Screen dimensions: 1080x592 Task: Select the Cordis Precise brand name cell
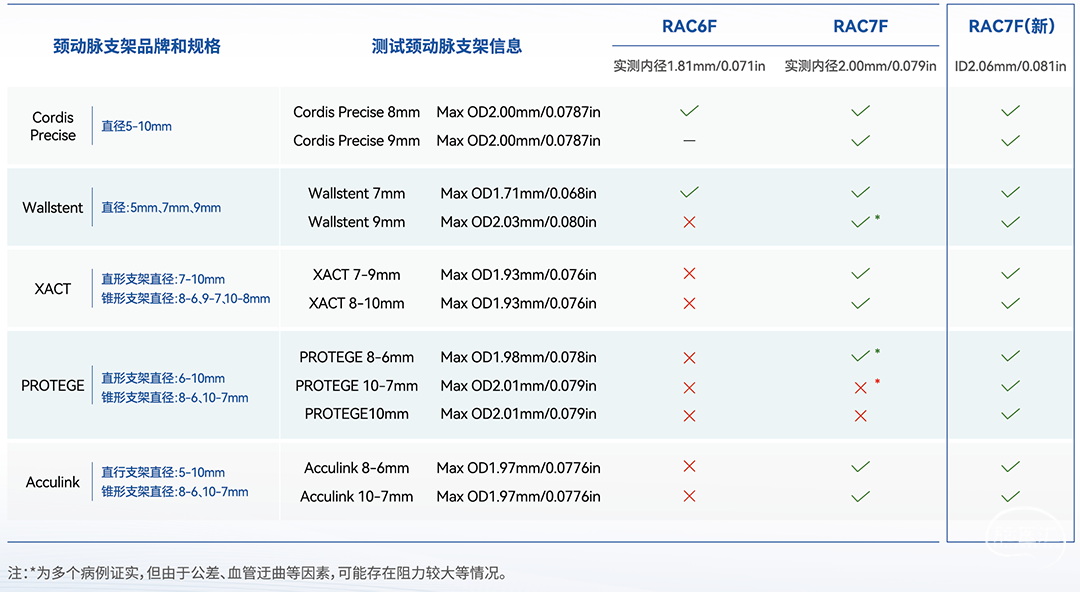click(52, 126)
